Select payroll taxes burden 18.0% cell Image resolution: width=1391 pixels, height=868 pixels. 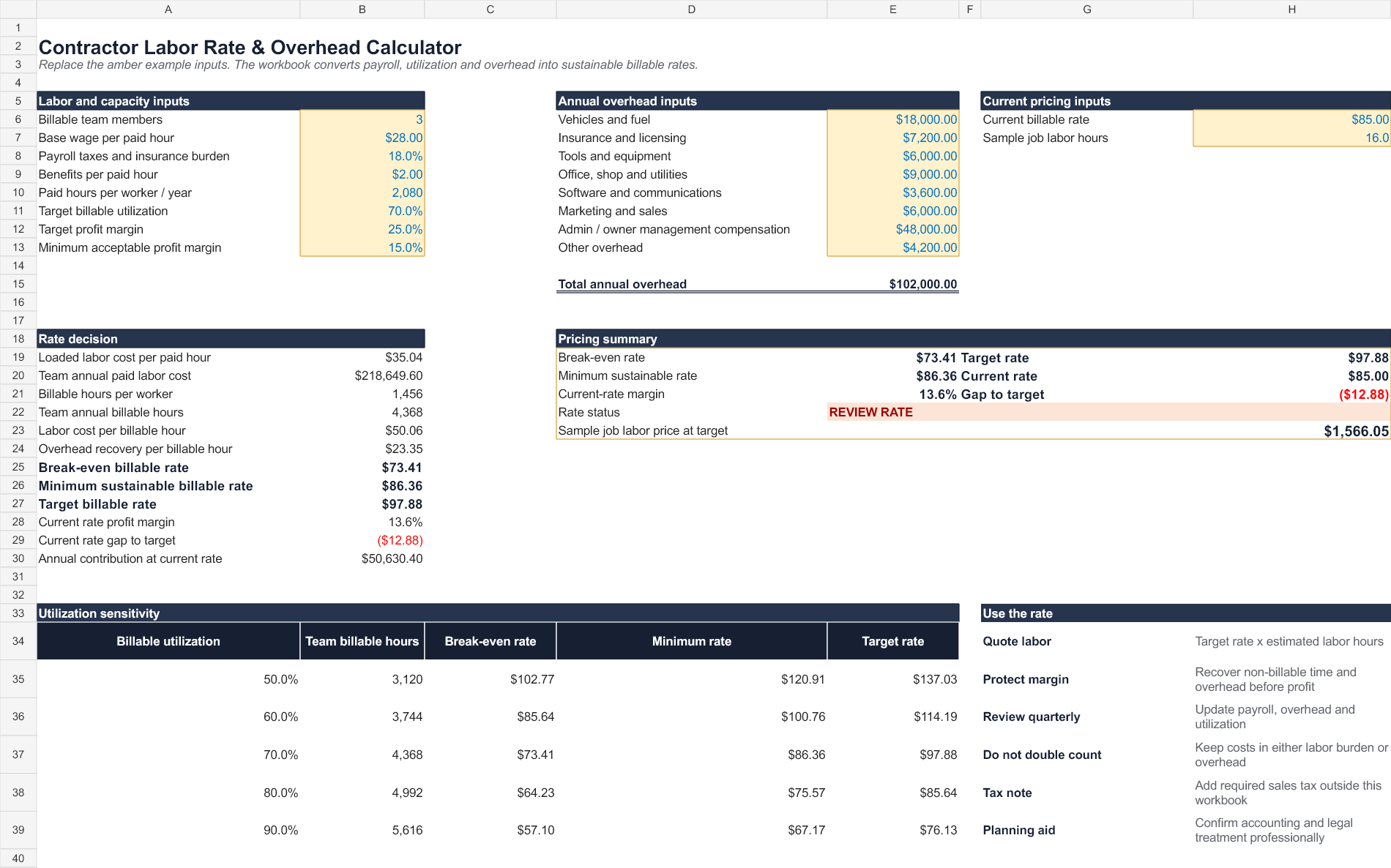click(x=362, y=156)
